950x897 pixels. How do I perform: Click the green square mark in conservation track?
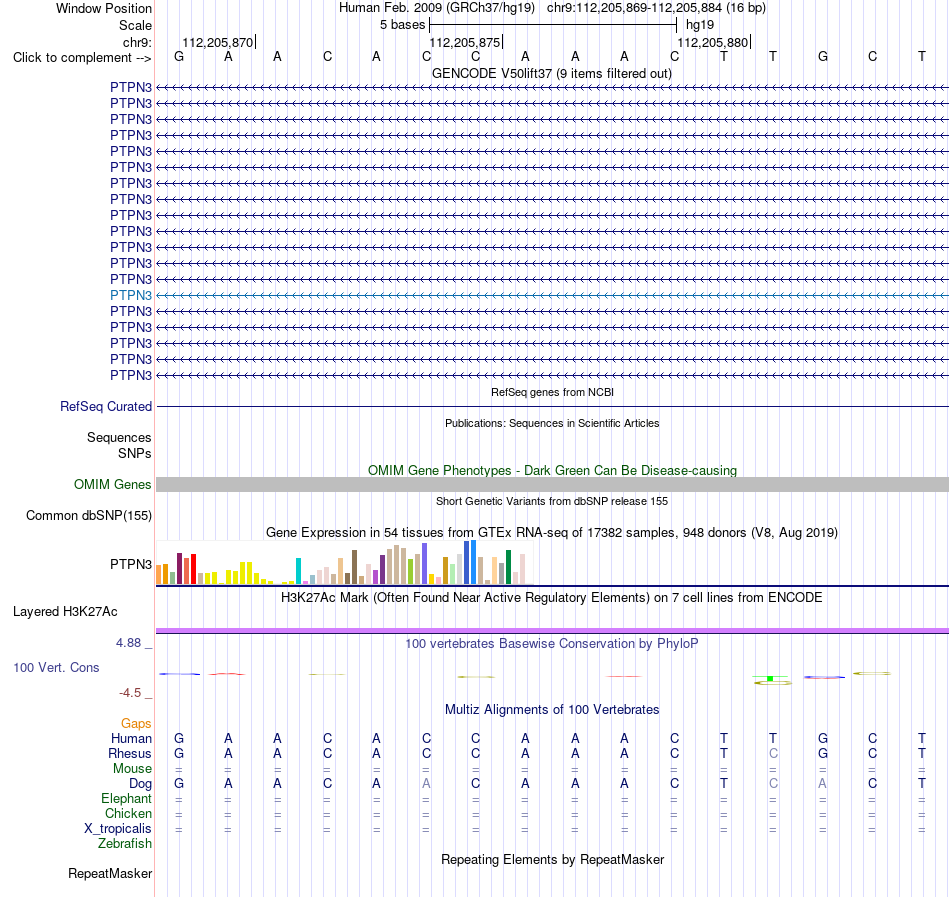click(770, 678)
